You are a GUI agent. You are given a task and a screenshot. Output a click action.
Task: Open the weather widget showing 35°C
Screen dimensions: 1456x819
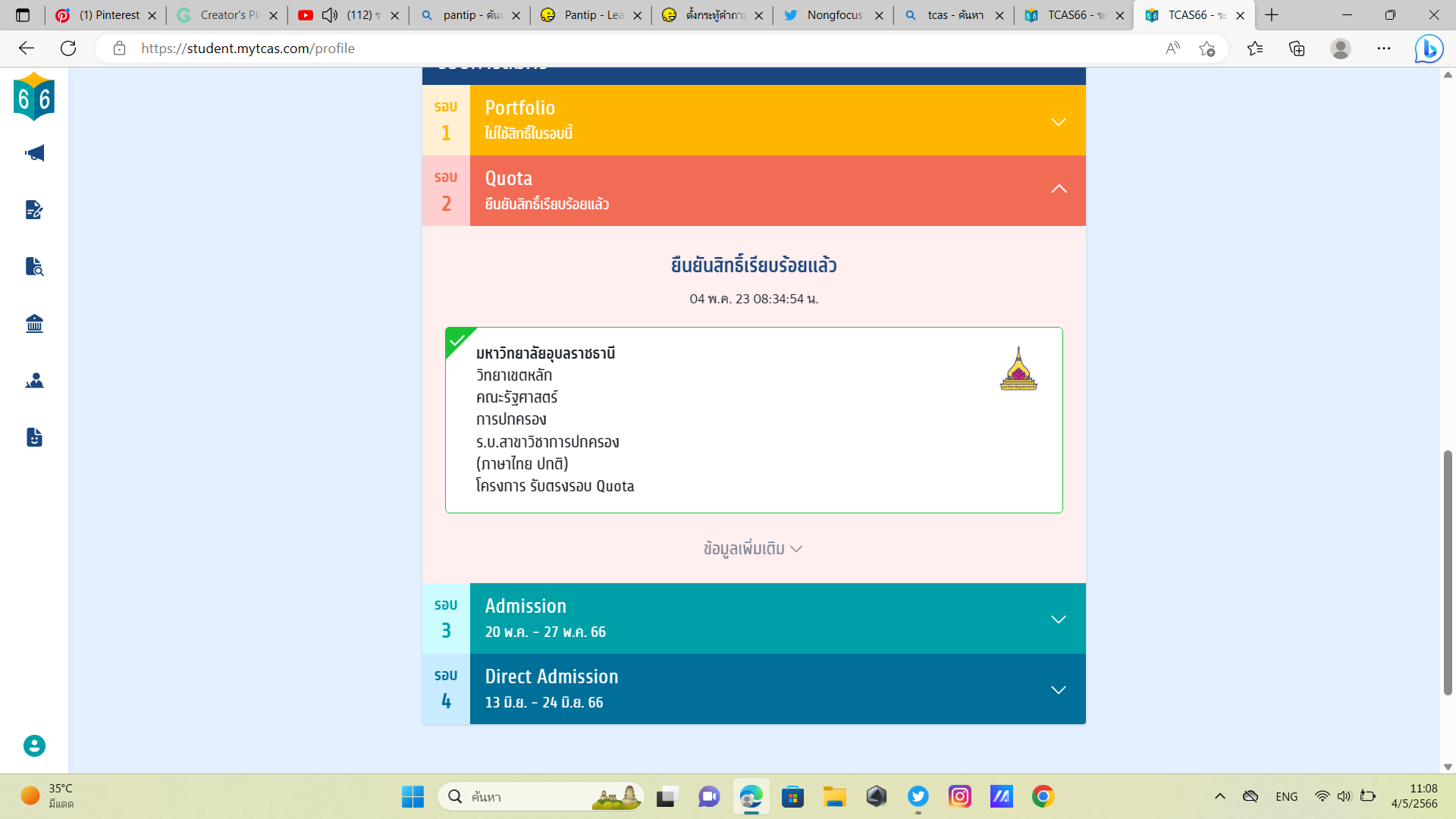pyautogui.click(x=47, y=796)
